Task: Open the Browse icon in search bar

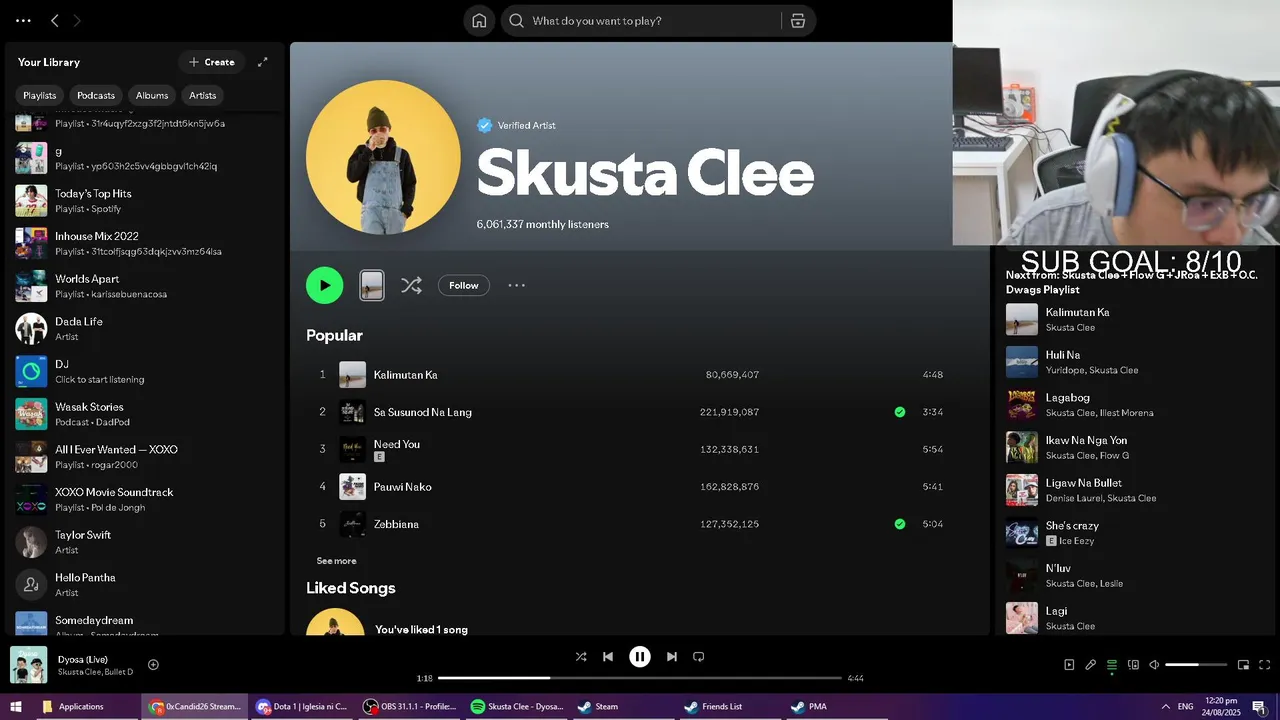Action: (x=798, y=21)
